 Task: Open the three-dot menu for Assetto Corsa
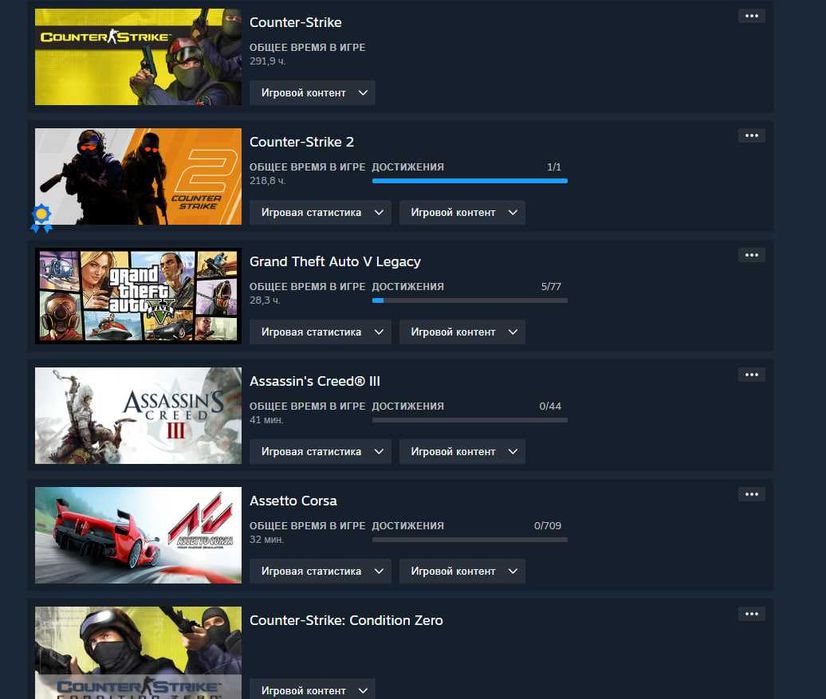[751, 494]
